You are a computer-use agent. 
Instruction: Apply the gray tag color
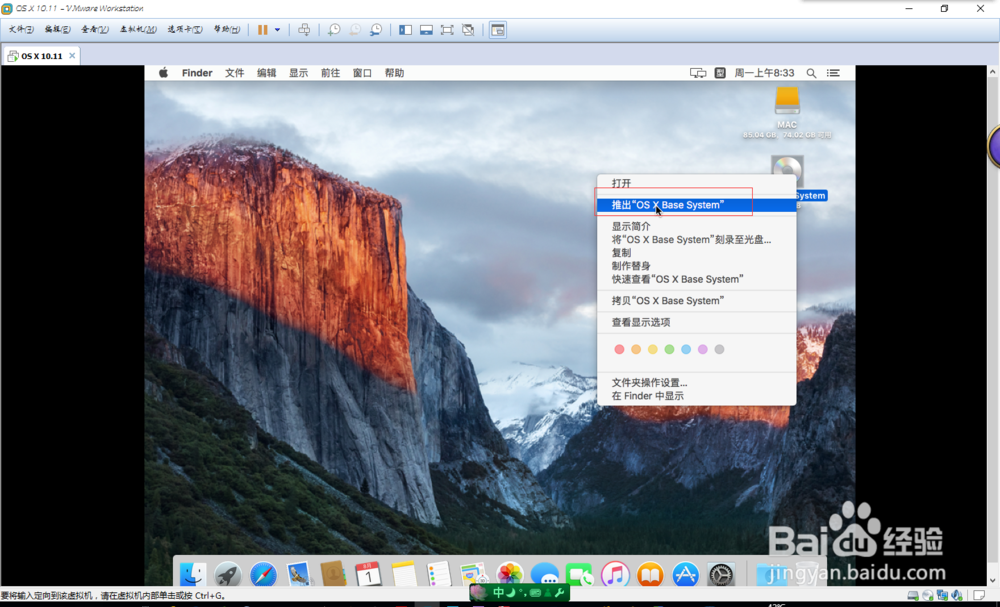(x=719, y=349)
